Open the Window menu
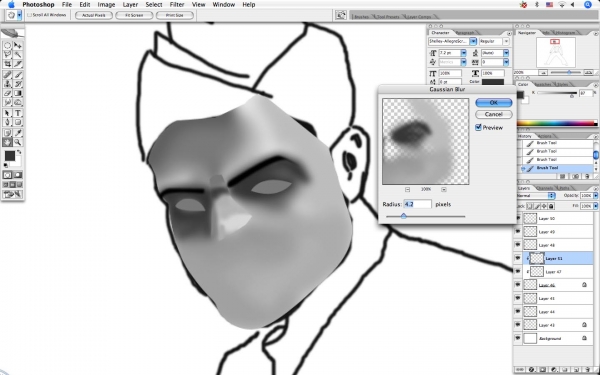Screen dimensions: 600x375 point(224,5)
